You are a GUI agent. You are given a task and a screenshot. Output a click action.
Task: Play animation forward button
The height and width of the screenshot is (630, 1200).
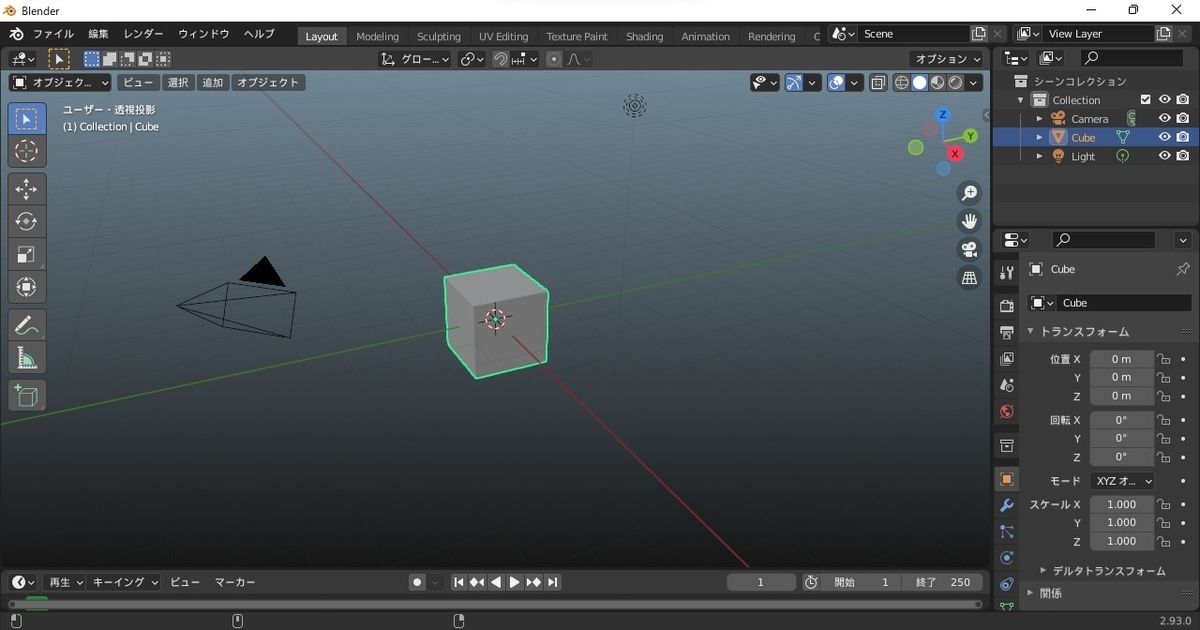(514, 582)
